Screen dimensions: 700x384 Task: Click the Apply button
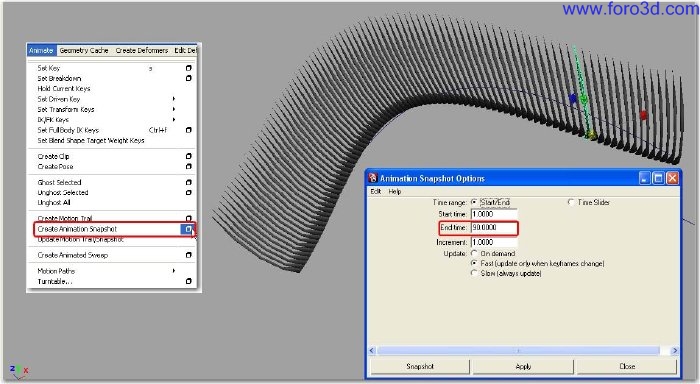click(523, 366)
